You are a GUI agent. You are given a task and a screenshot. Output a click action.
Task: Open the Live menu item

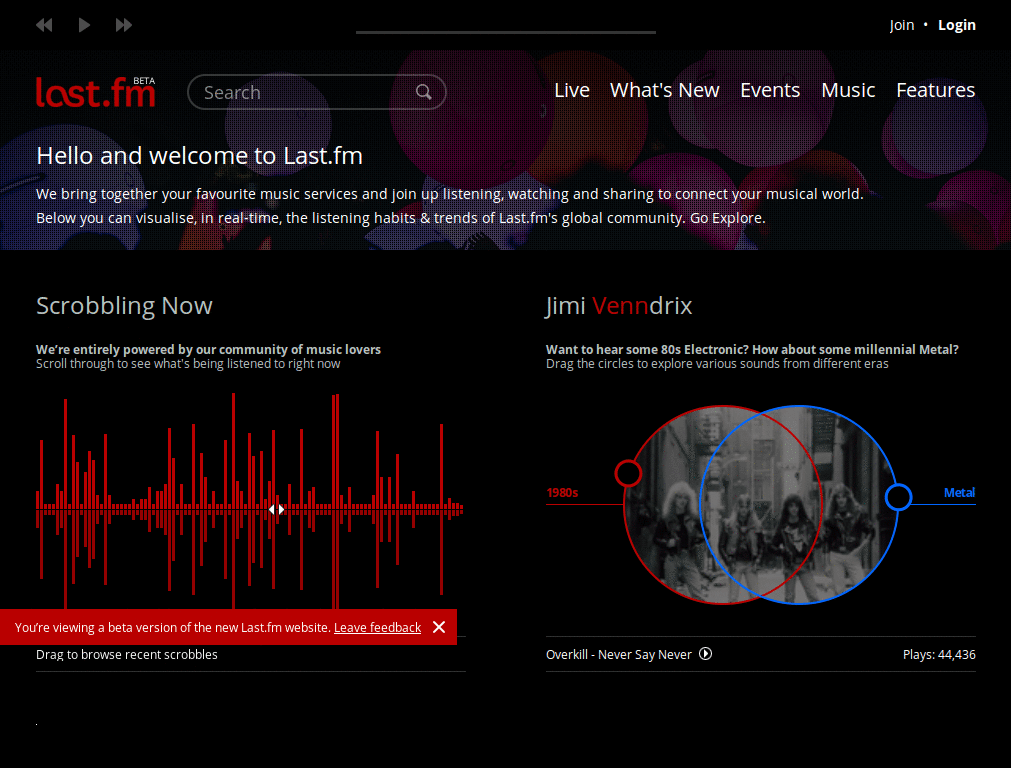tap(572, 90)
